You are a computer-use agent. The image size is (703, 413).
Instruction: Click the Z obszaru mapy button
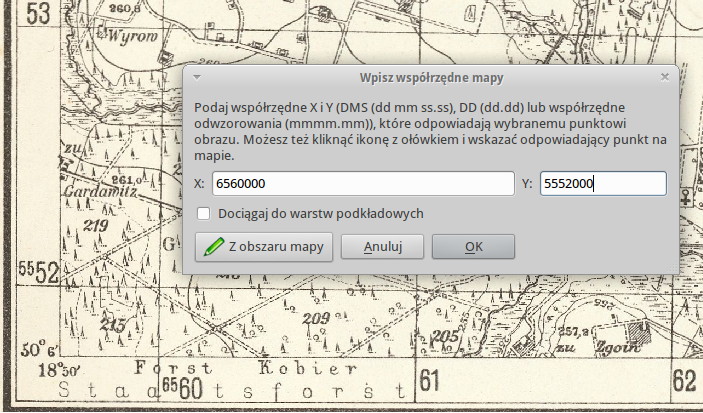(x=264, y=247)
